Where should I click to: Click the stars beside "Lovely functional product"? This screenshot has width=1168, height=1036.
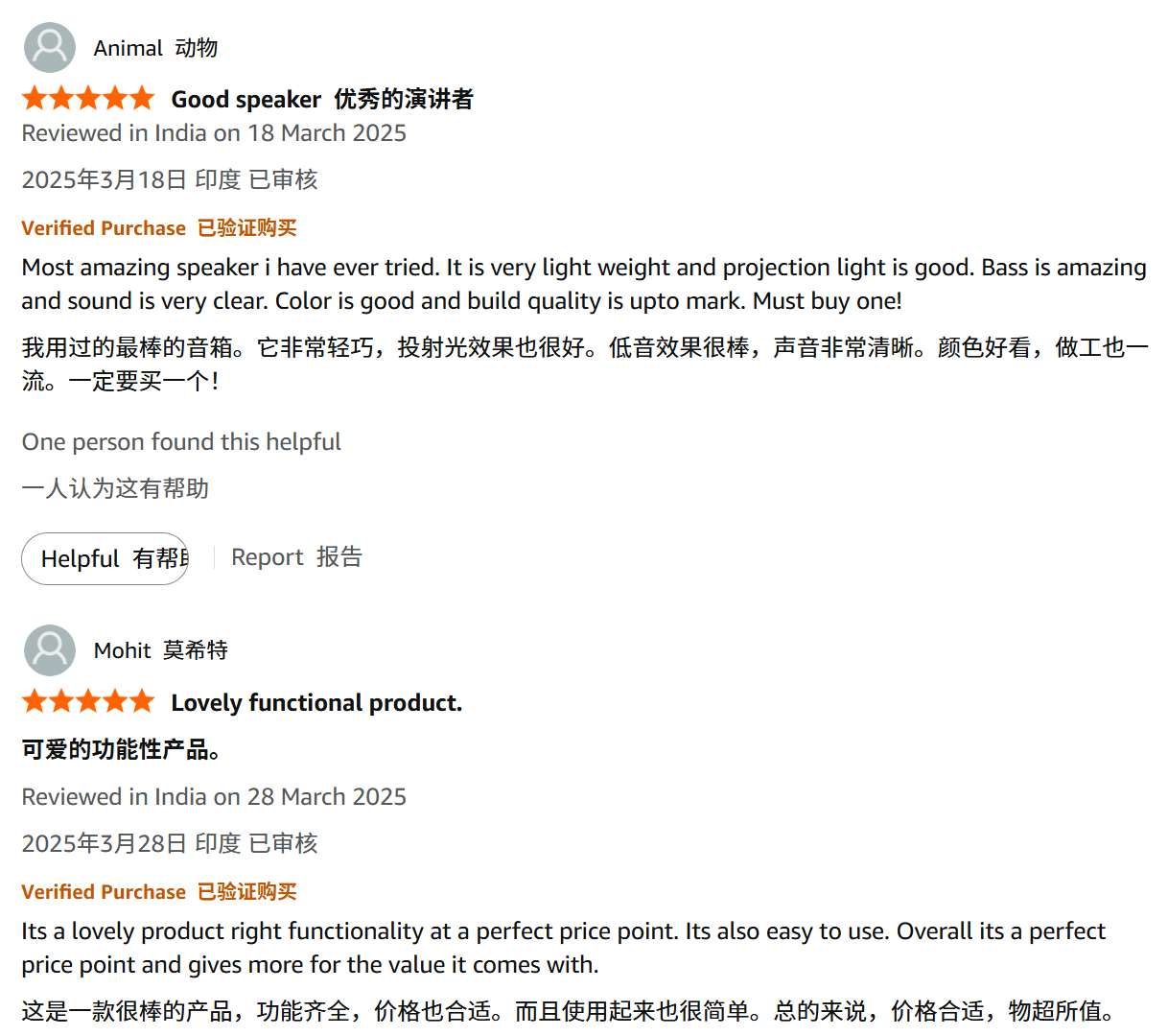click(87, 702)
